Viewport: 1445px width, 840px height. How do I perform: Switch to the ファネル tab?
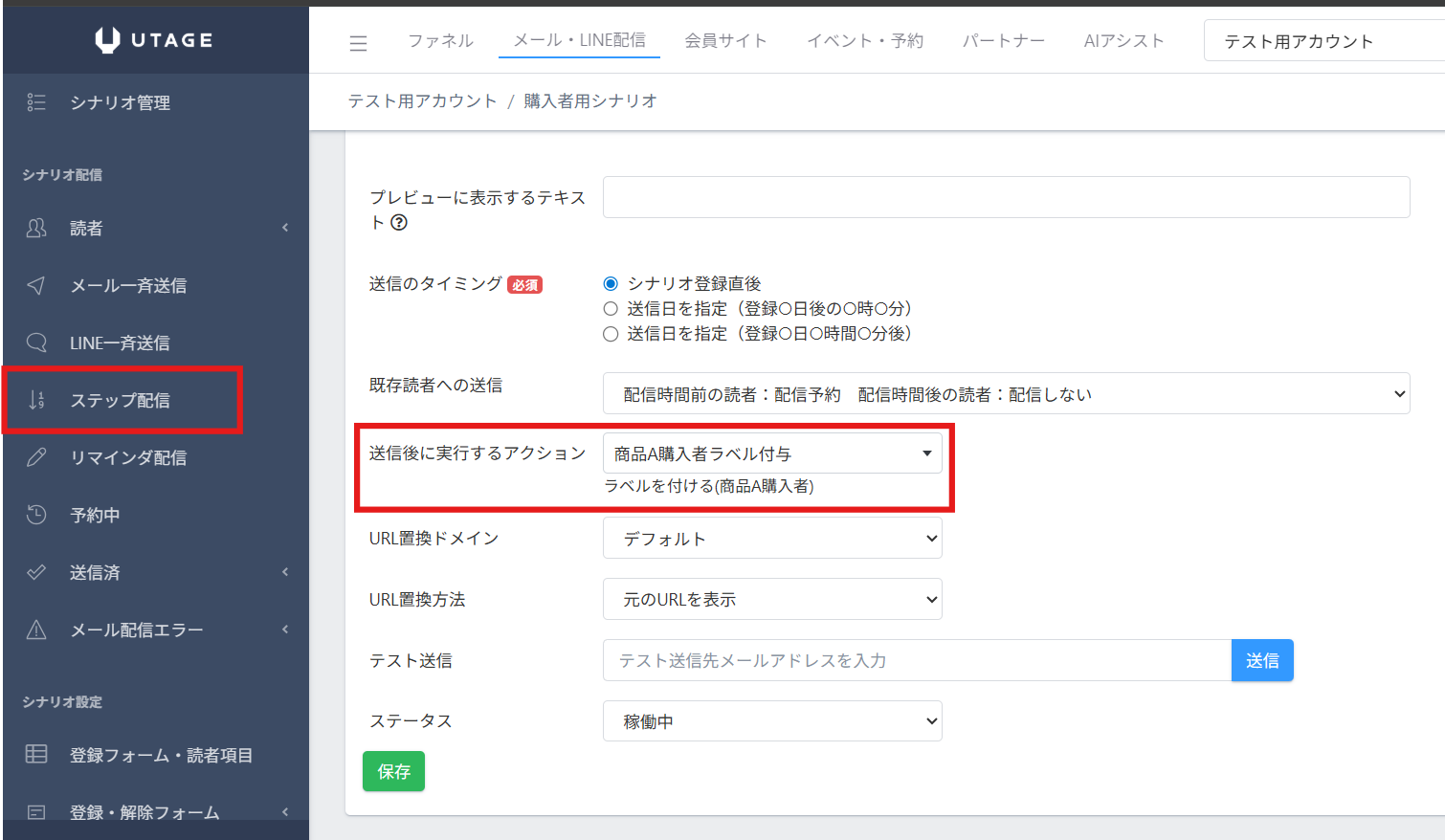click(x=440, y=40)
